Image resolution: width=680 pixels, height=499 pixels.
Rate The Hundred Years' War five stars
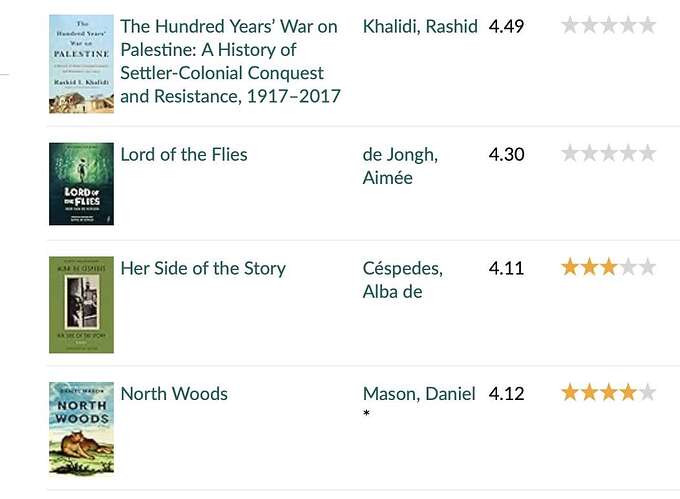coord(647,25)
